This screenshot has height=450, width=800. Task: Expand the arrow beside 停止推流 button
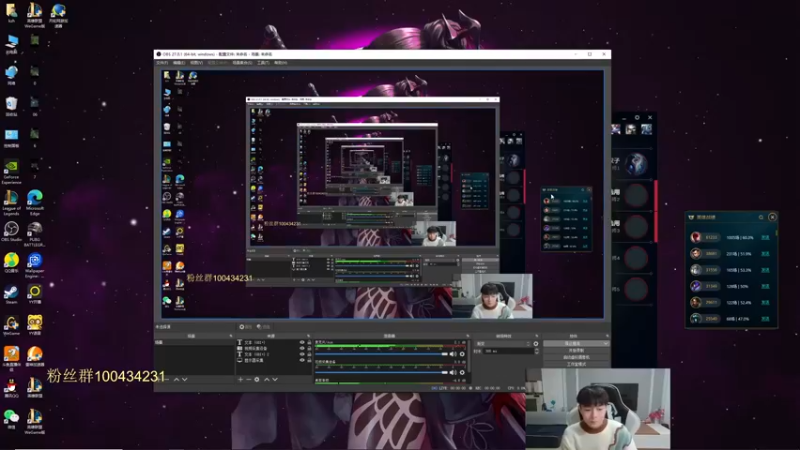click(x=606, y=343)
